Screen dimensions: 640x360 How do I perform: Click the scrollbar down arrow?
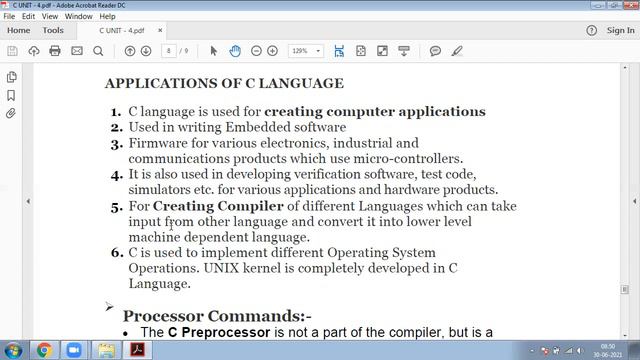625,336
